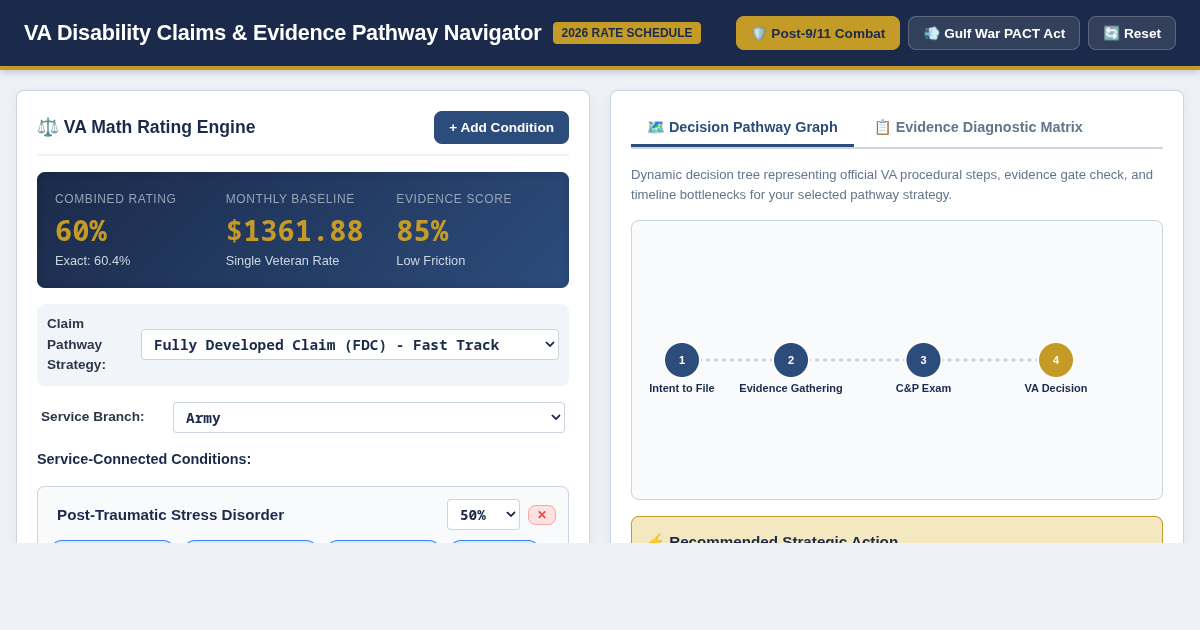
Task: Click the Post-Traumatic Stress Disorder condition name
Action: [170, 515]
